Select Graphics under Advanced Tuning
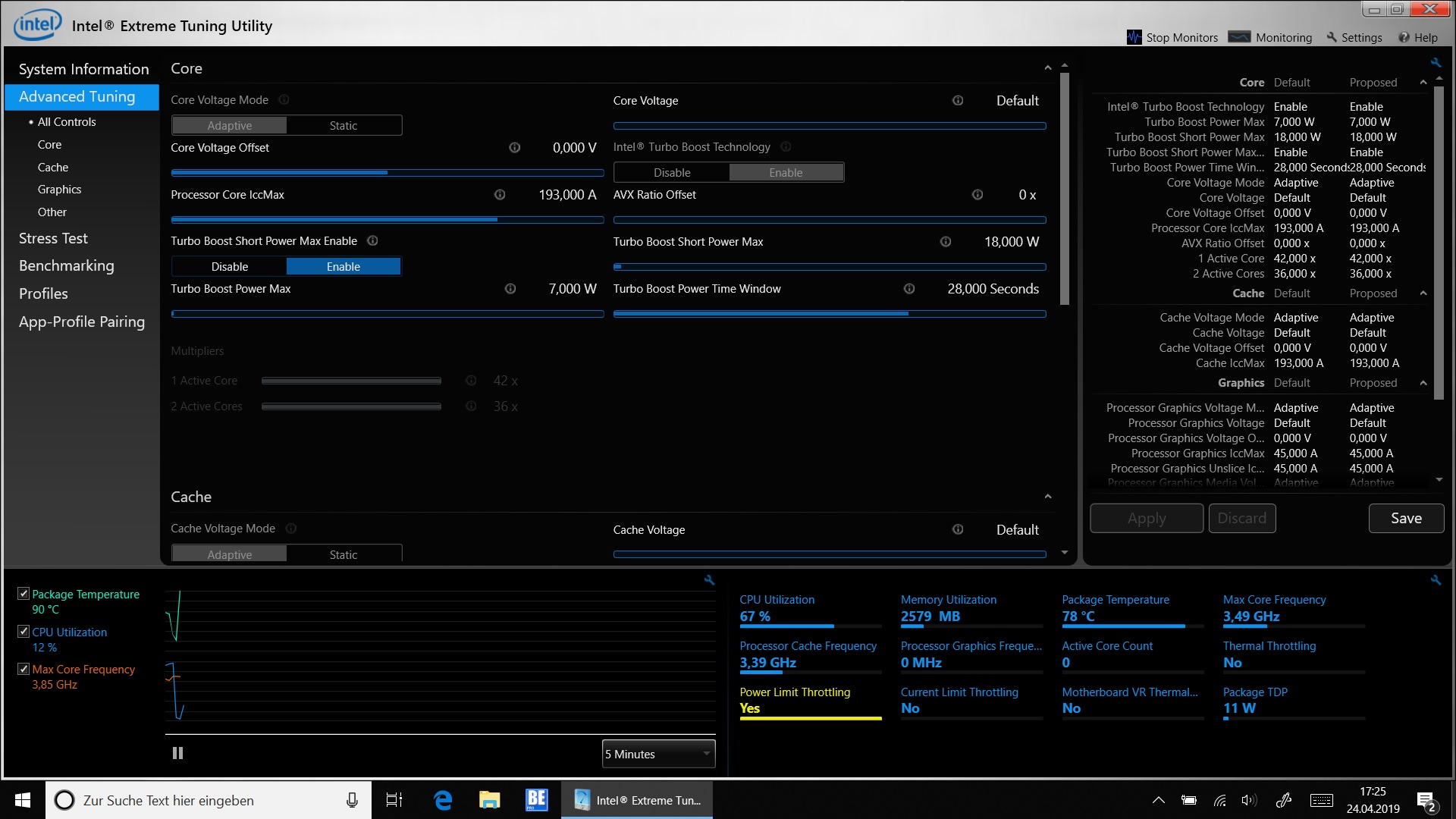Viewport: 1456px width, 819px height. point(59,190)
